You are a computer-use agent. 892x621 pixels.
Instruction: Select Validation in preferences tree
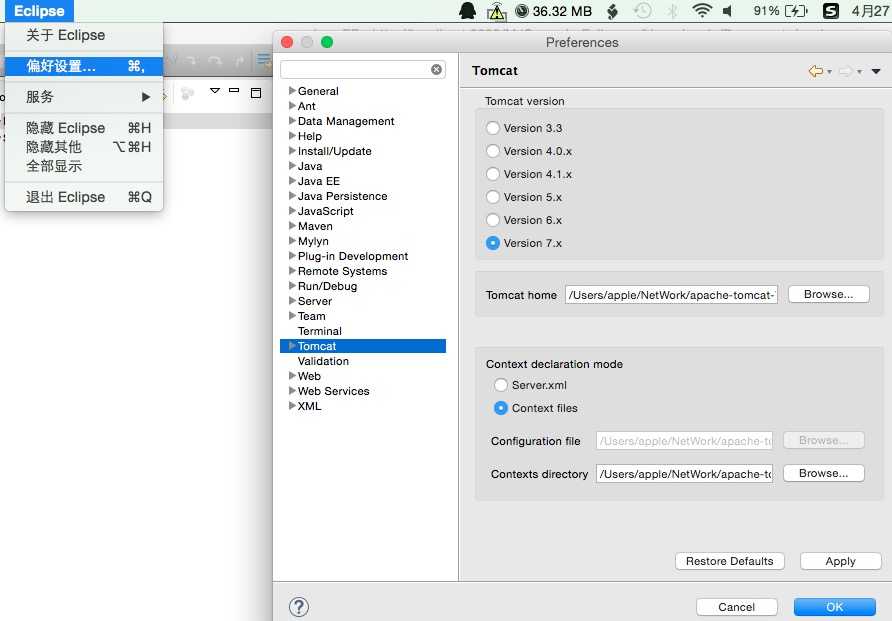coord(323,362)
